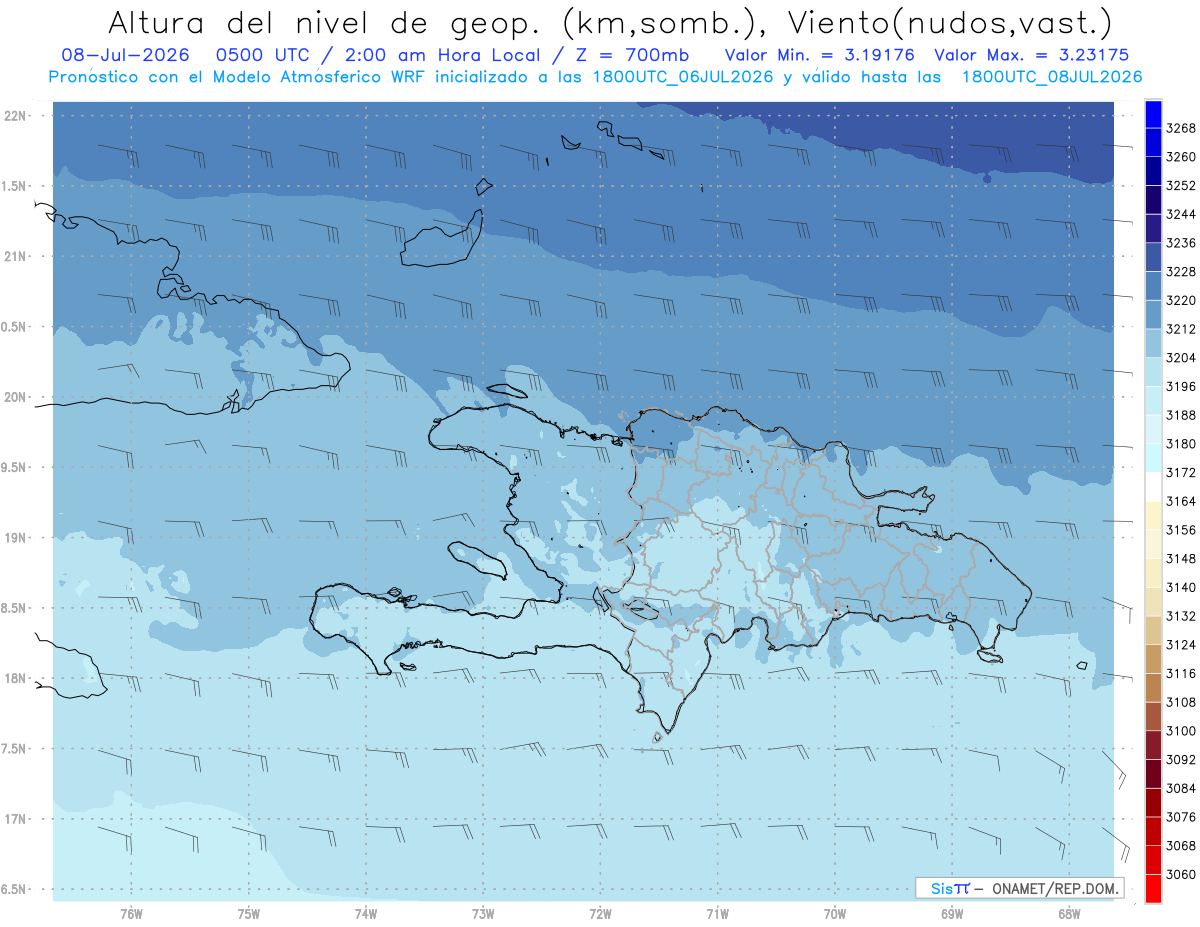Click the '0.5N' latitude label
1200x927 pixels.
[15, 327]
